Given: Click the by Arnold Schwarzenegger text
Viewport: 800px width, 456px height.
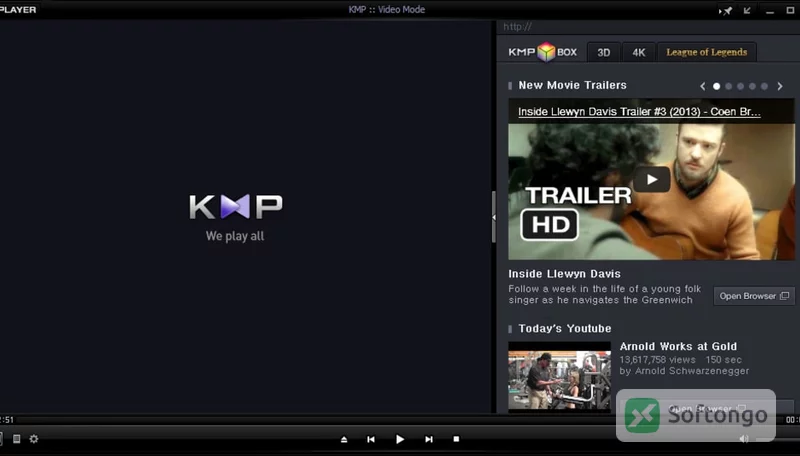Looking at the screenshot, I should (684, 371).
